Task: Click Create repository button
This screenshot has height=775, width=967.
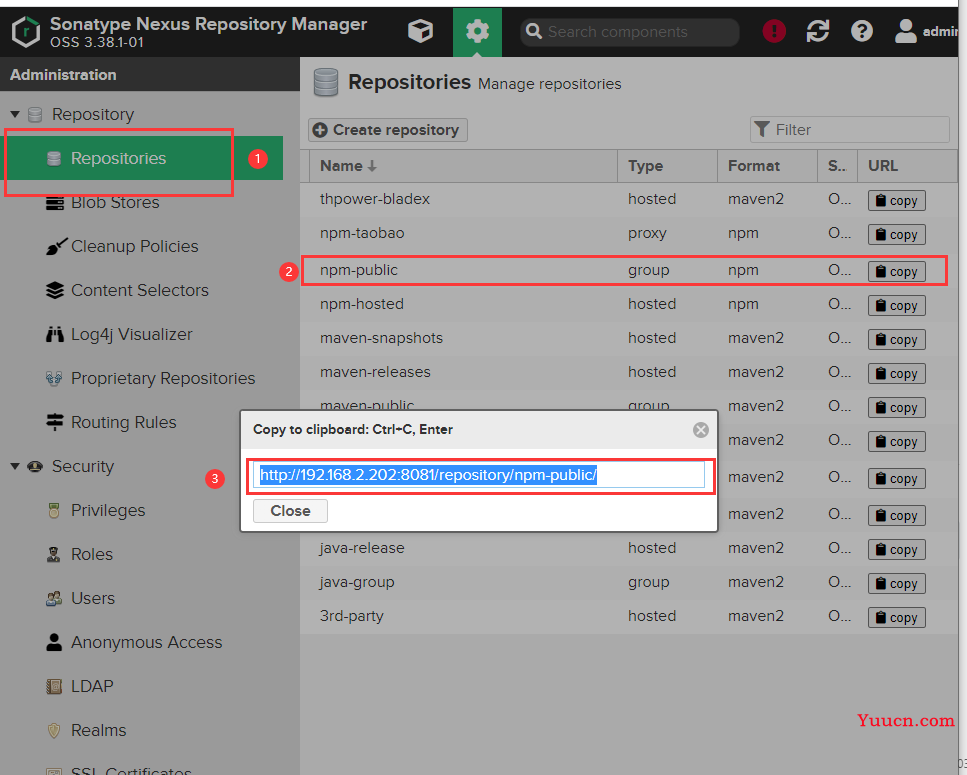Action: (x=388, y=130)
